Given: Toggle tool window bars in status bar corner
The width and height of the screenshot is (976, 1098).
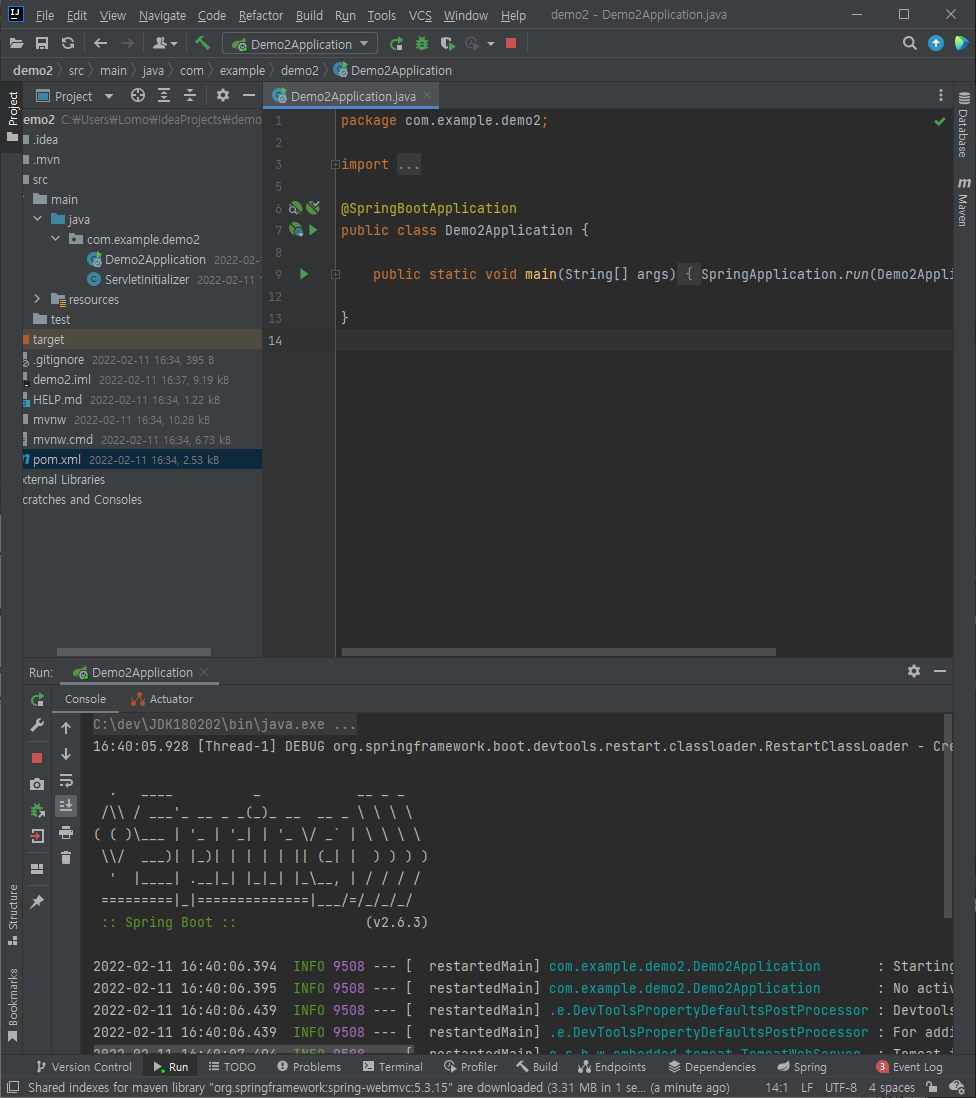Looking at the screenshot, I should click(x=13, y=1087).
